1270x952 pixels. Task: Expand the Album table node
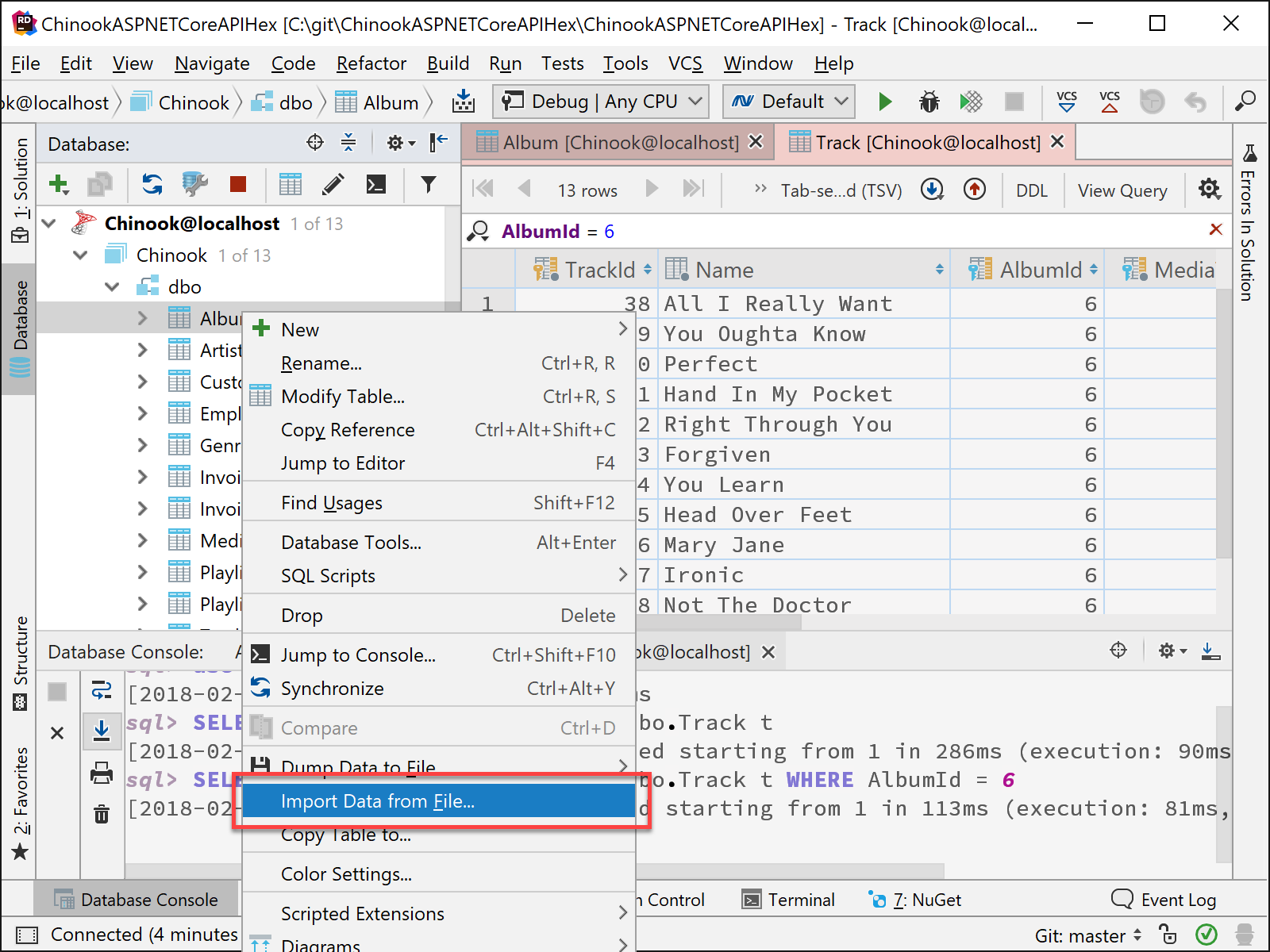[x=142, y=319]
